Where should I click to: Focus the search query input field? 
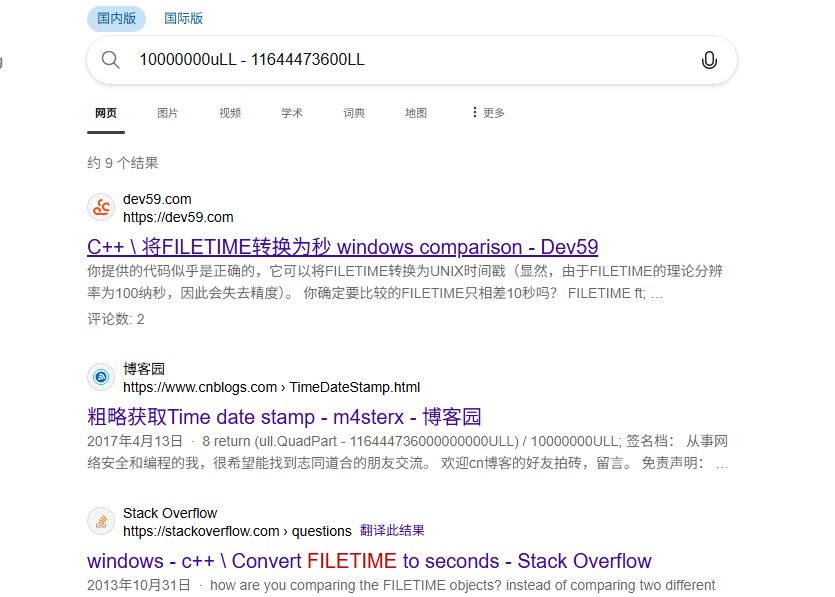(x=413, y=60)
